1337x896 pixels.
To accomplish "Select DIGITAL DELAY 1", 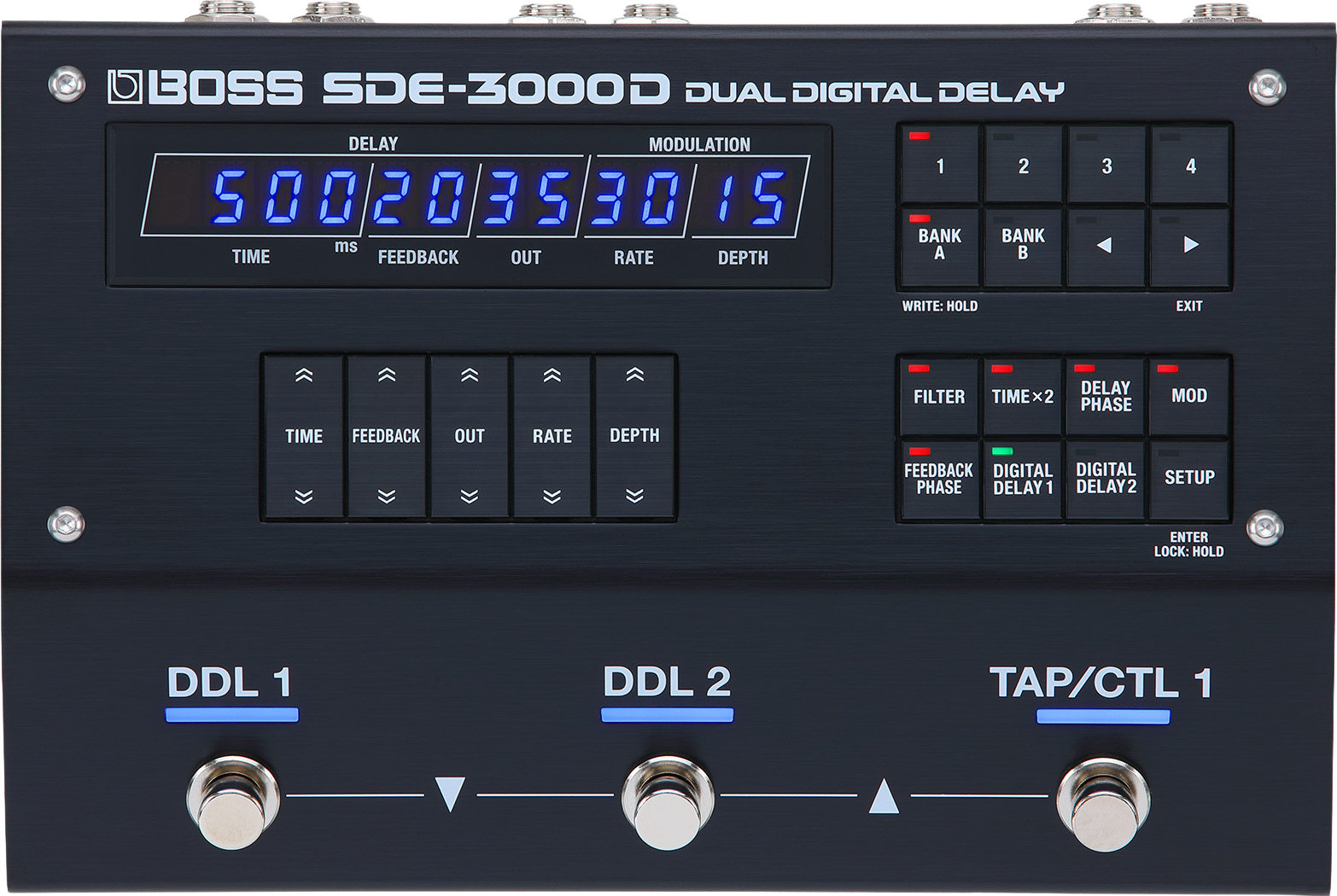I will point(1021,478).
